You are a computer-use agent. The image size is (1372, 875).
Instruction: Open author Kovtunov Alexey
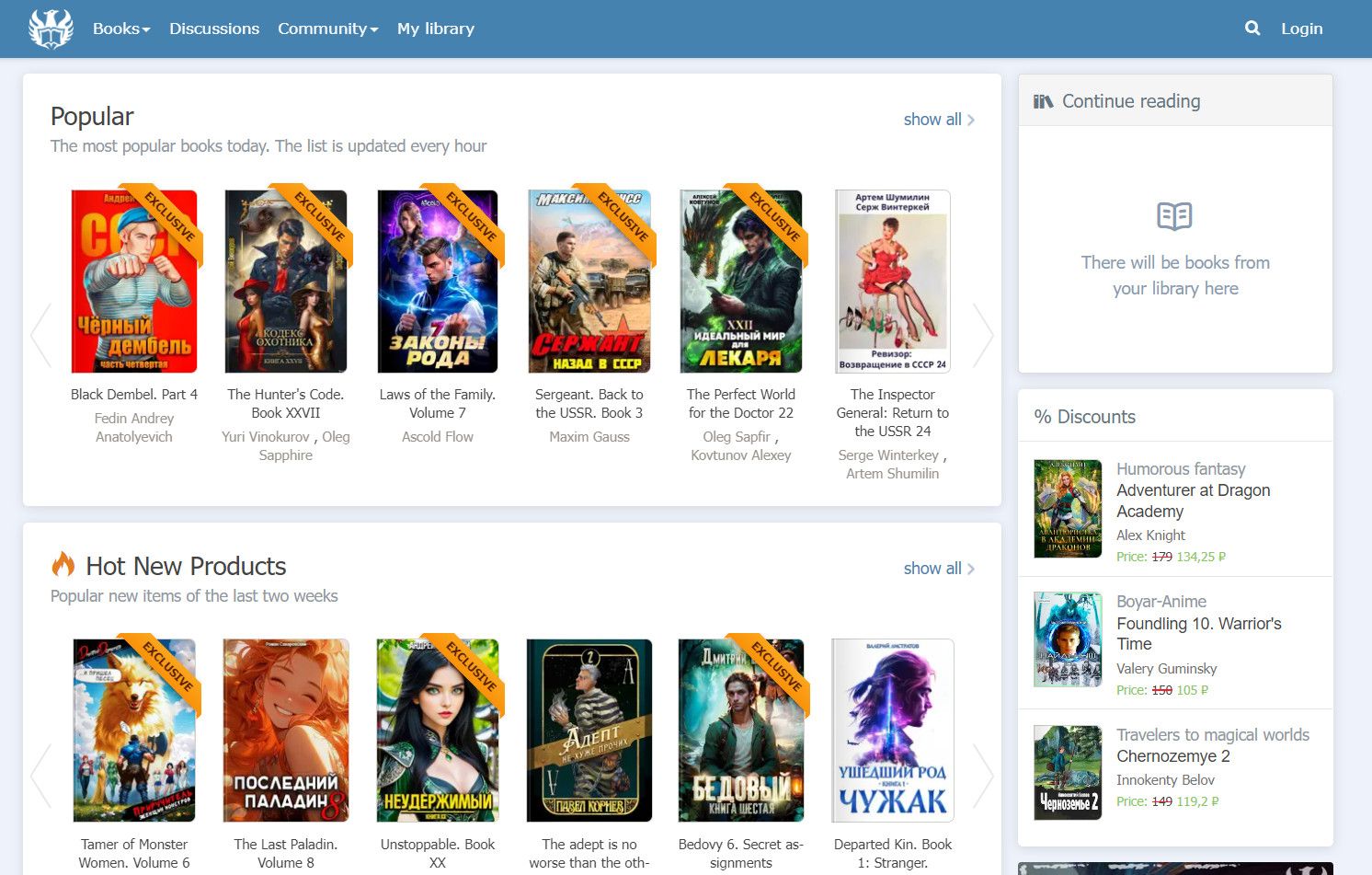(741, 455)
